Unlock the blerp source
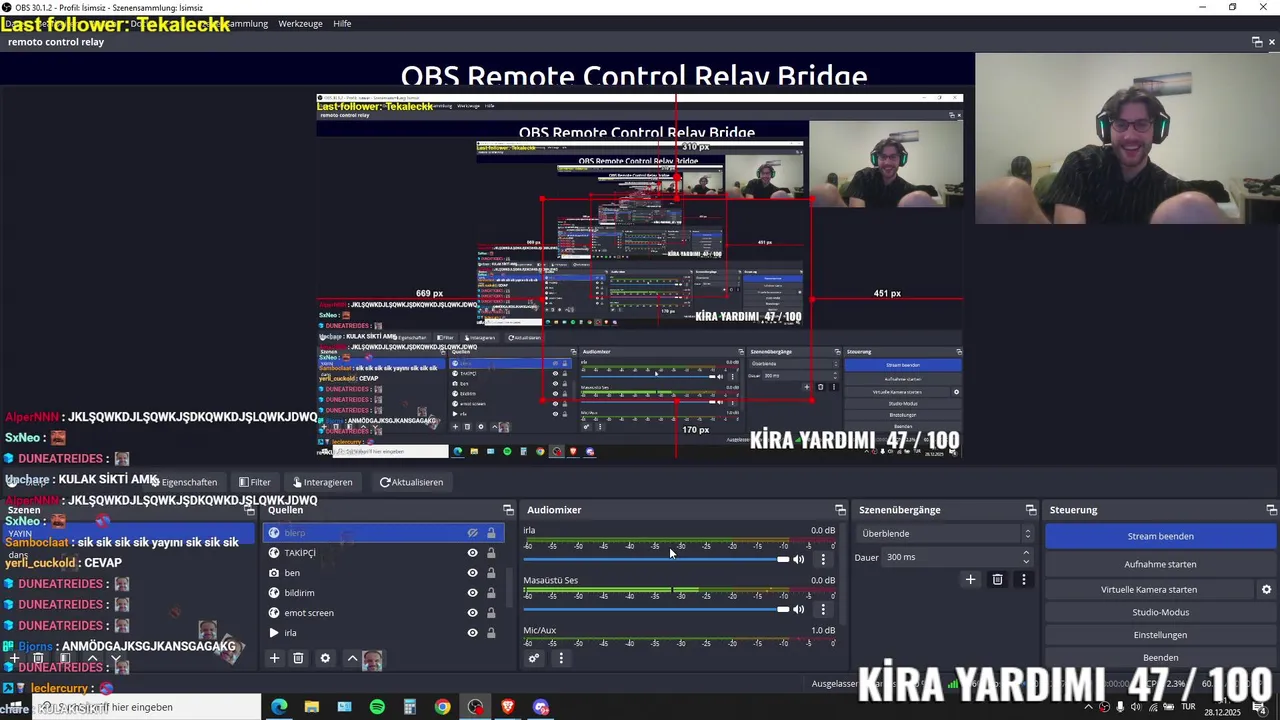 pyautogui.click(x=491, y=533)
